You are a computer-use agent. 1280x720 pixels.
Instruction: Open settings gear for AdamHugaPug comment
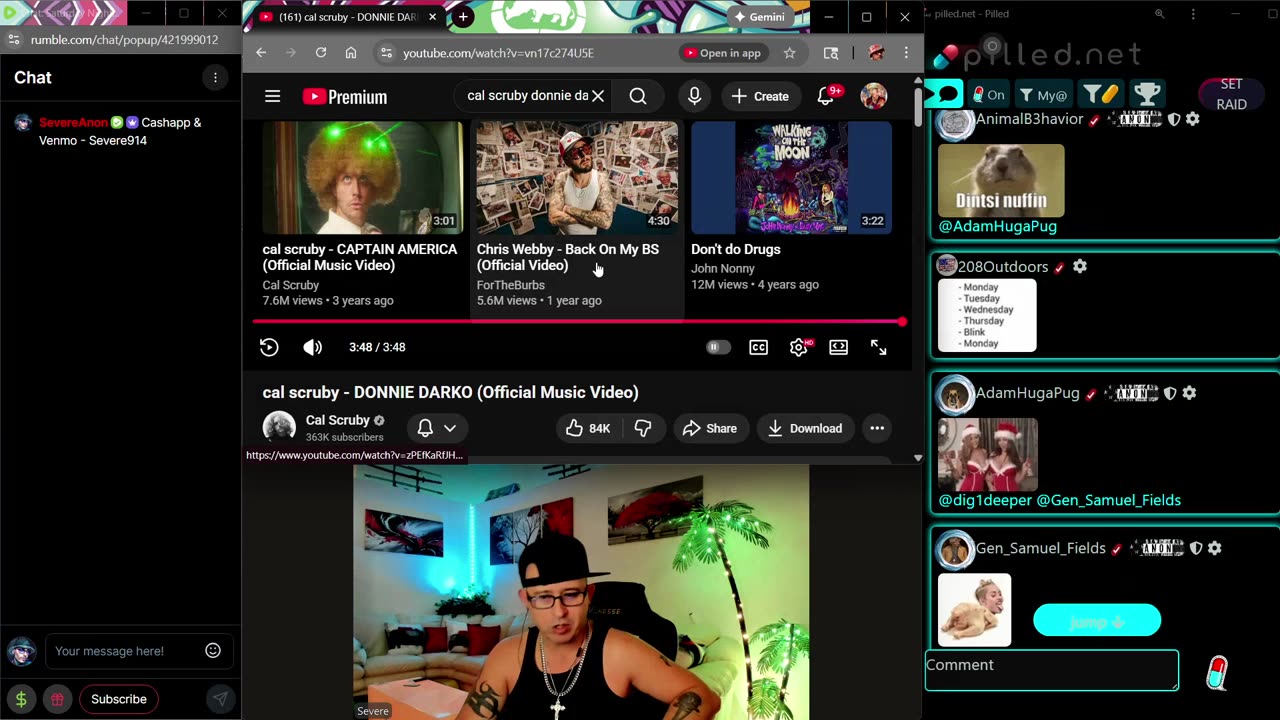point(1189,393)
